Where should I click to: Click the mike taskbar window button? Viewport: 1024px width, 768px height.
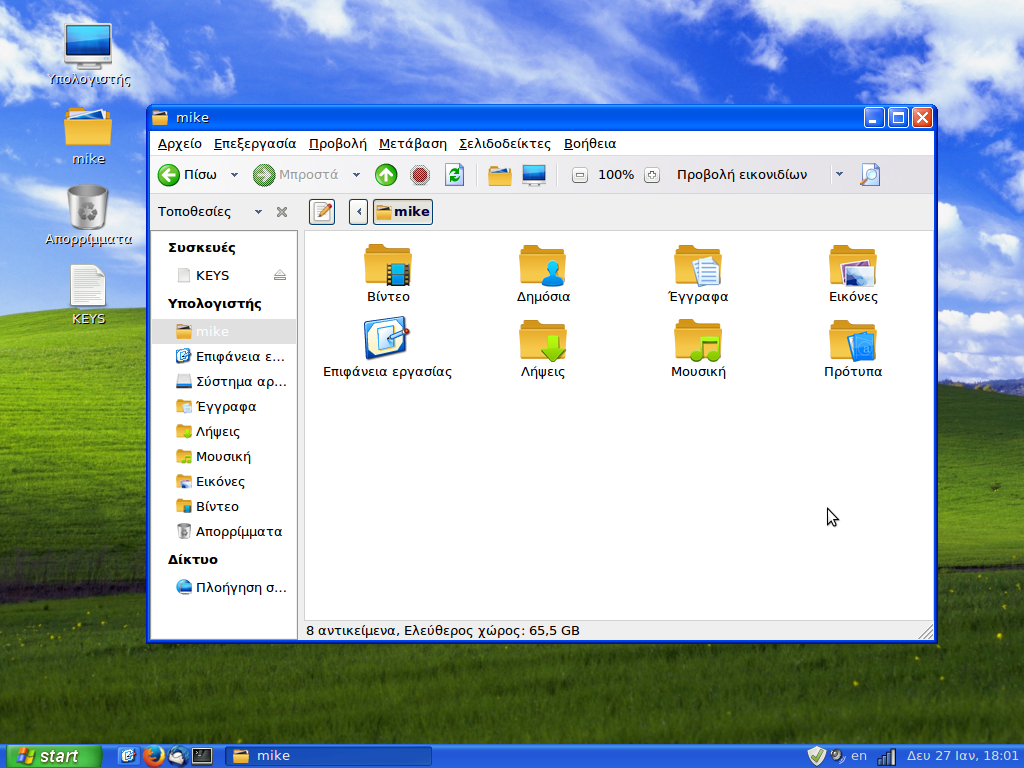(328, 756)
